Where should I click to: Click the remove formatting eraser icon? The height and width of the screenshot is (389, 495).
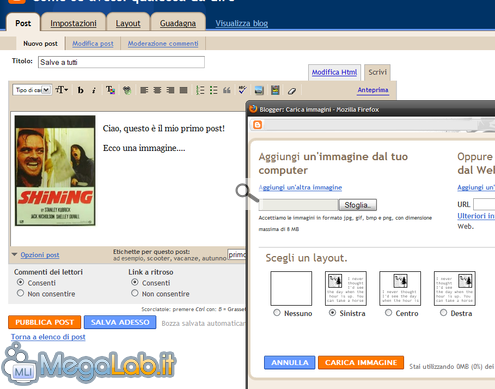[292, 90]
